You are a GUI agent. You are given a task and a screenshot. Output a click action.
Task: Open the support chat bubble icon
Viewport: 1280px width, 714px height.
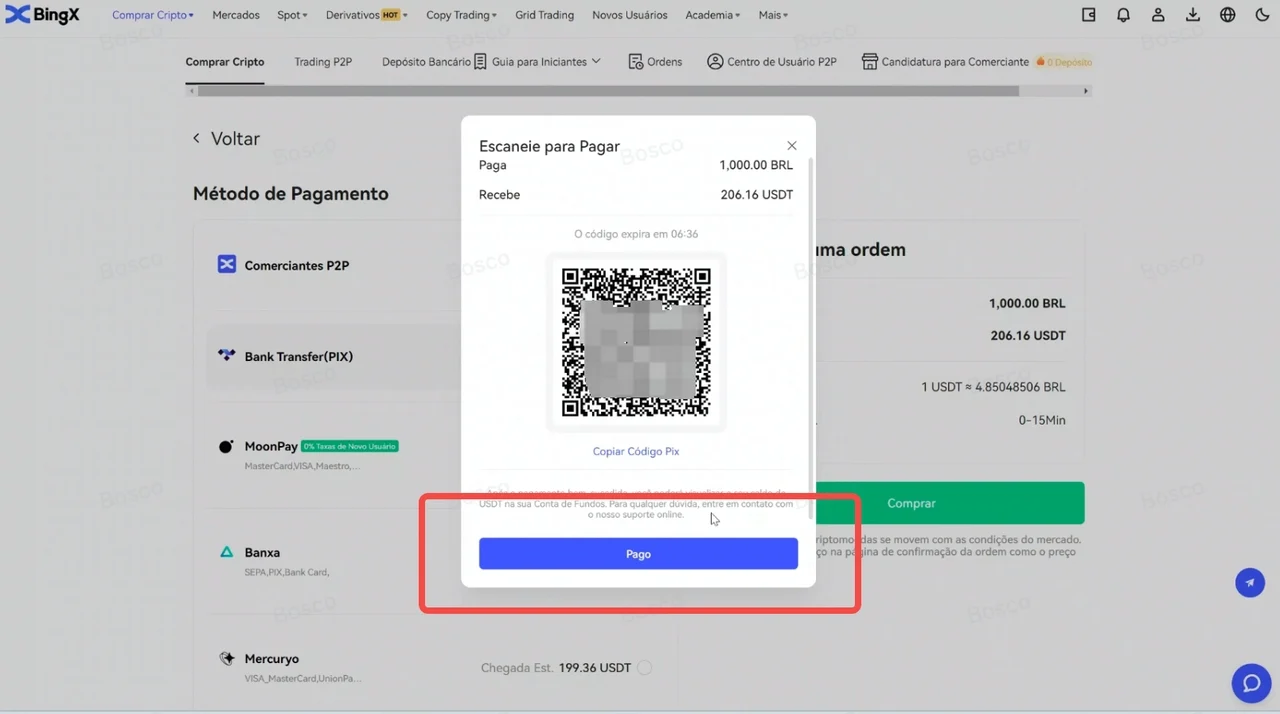(1250, 683)
